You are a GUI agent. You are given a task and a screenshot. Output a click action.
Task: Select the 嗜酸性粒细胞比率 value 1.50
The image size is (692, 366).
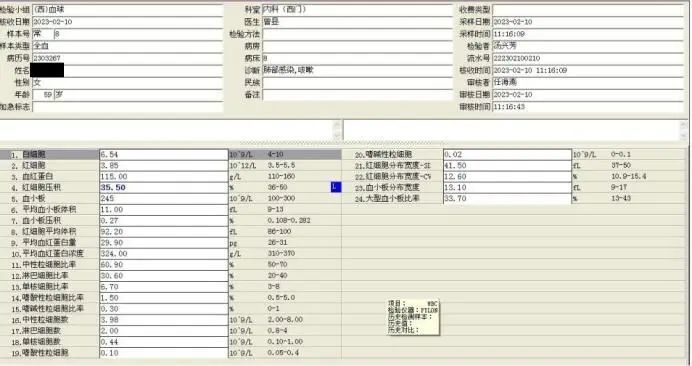pos(164,298)
